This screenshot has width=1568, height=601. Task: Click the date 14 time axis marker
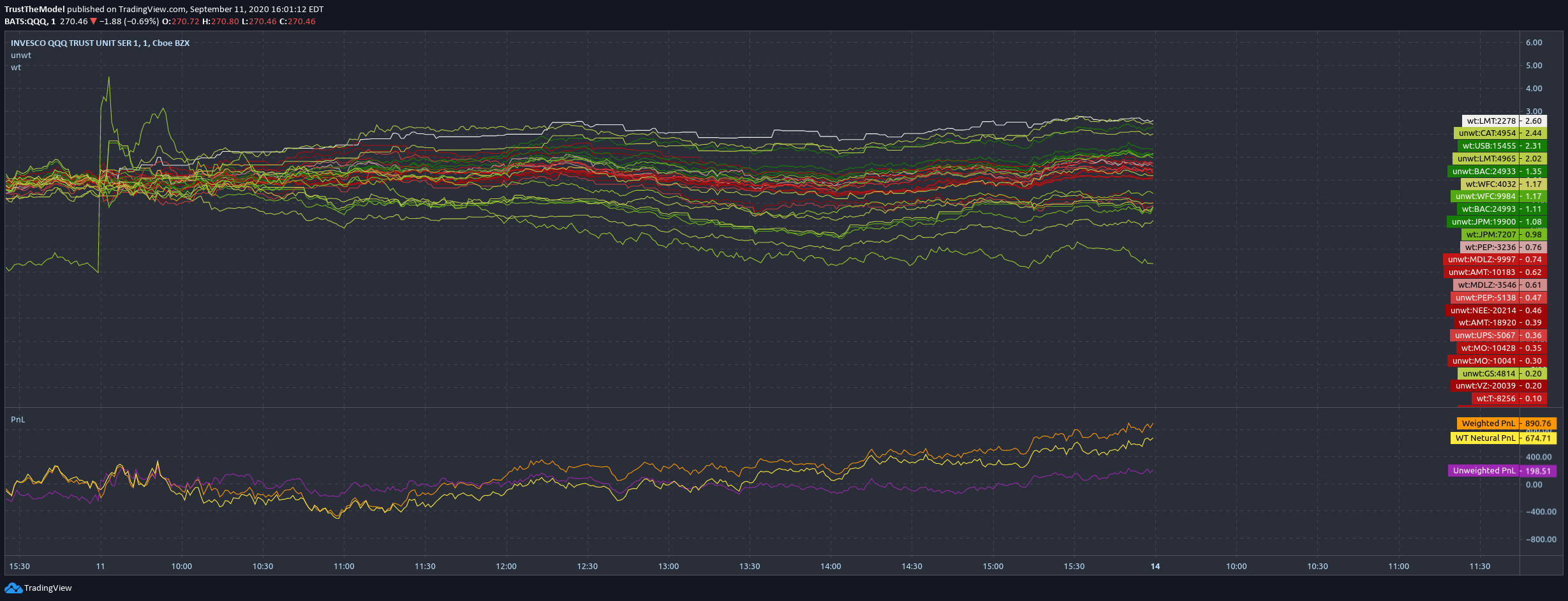[x=1155, y=567]
